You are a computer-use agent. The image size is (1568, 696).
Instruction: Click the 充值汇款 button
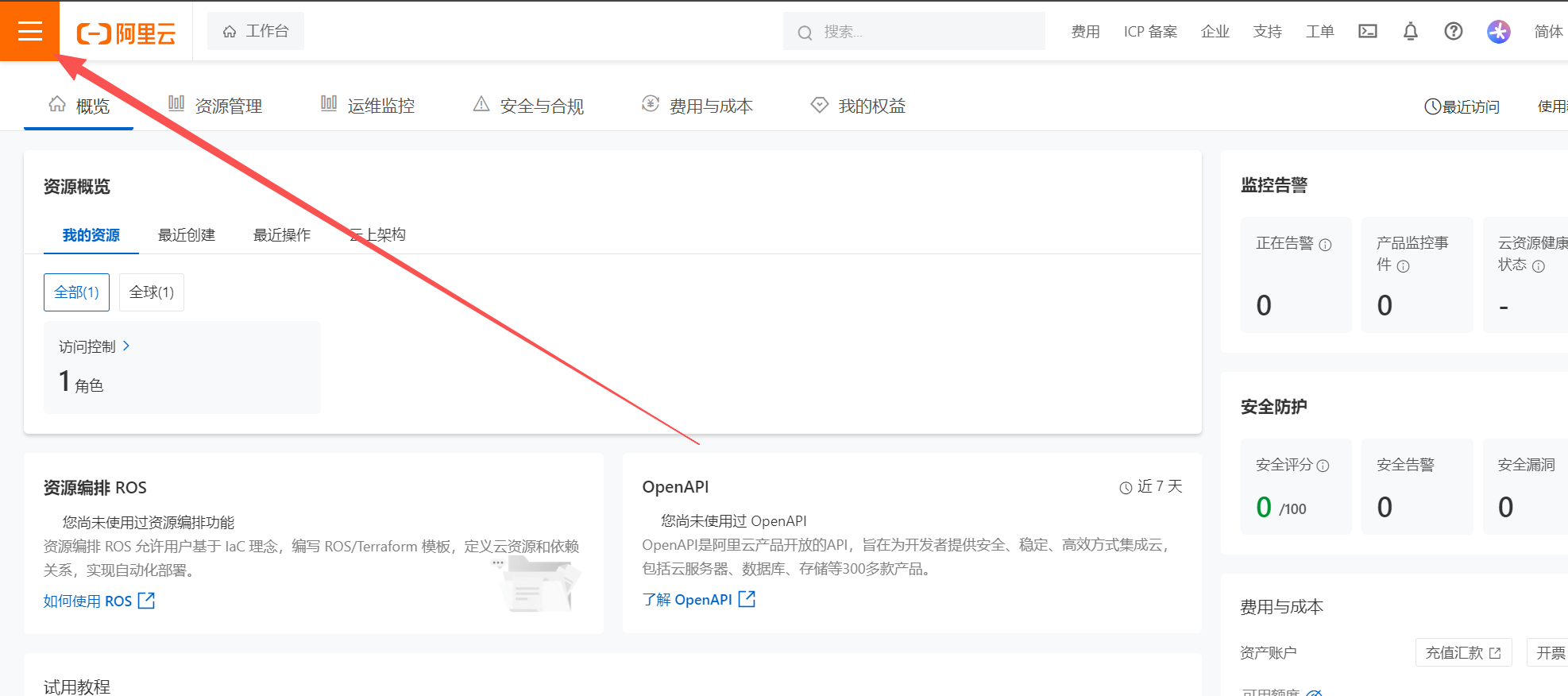pos(1463,653)
